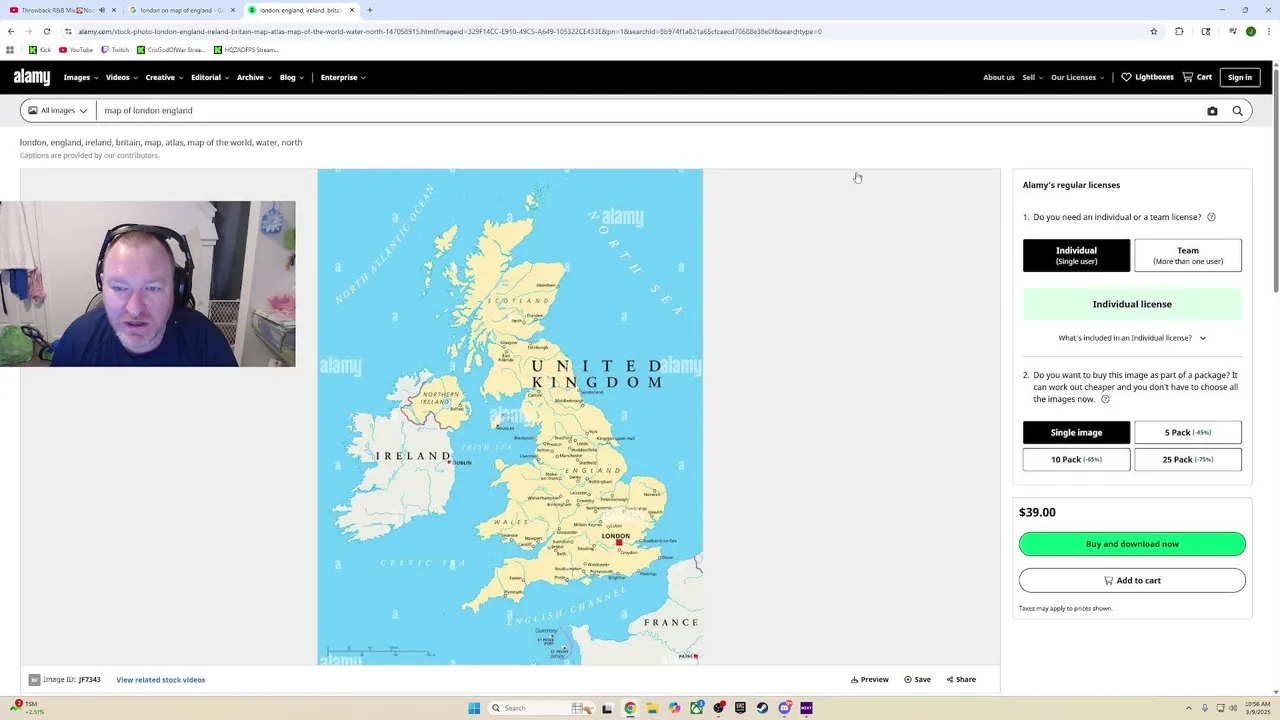Bookmark this page with the star icon
The image size is (1280, 720).
[1153, 31]
